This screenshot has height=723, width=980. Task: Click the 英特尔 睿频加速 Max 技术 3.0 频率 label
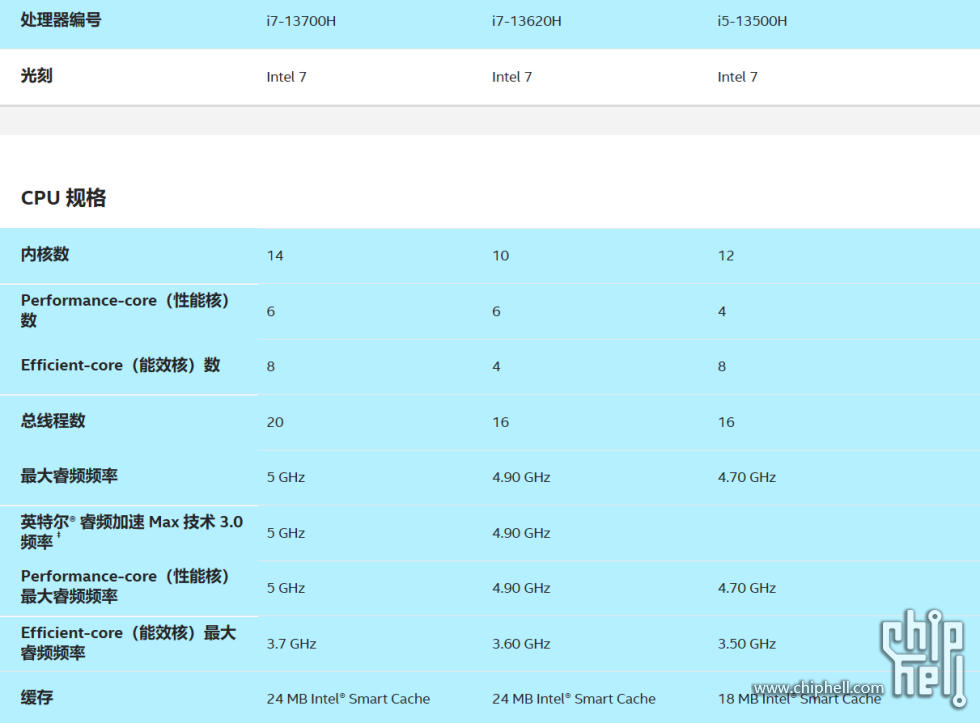coord(132,531)
